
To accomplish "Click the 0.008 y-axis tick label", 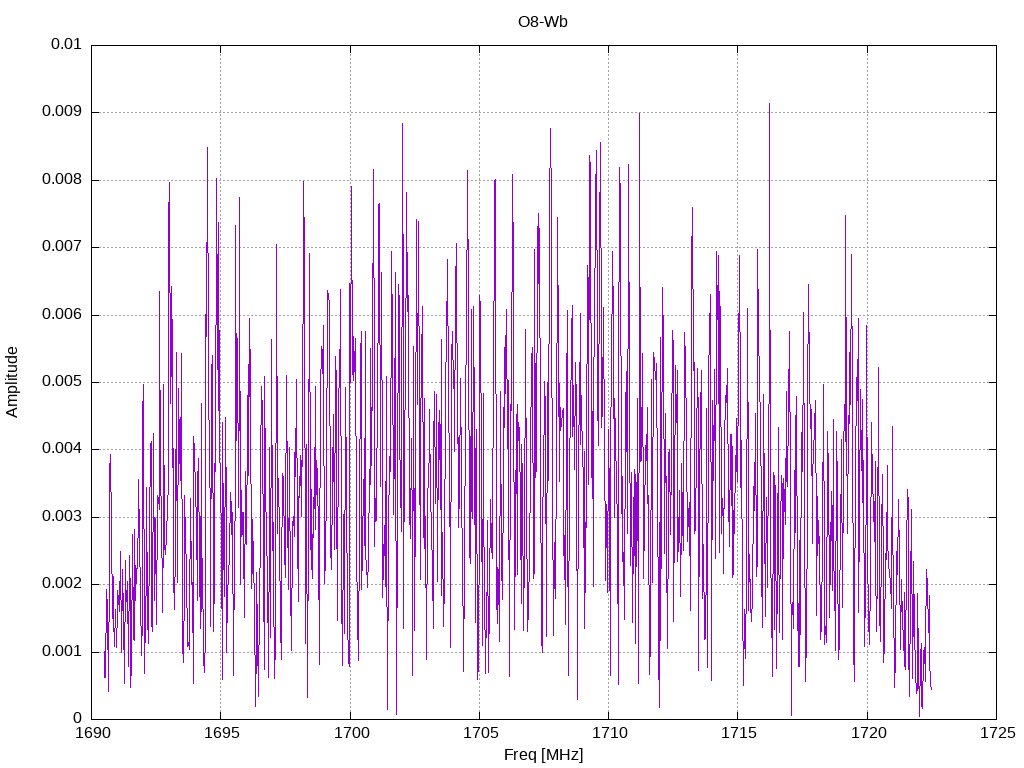I will [62, 179].
